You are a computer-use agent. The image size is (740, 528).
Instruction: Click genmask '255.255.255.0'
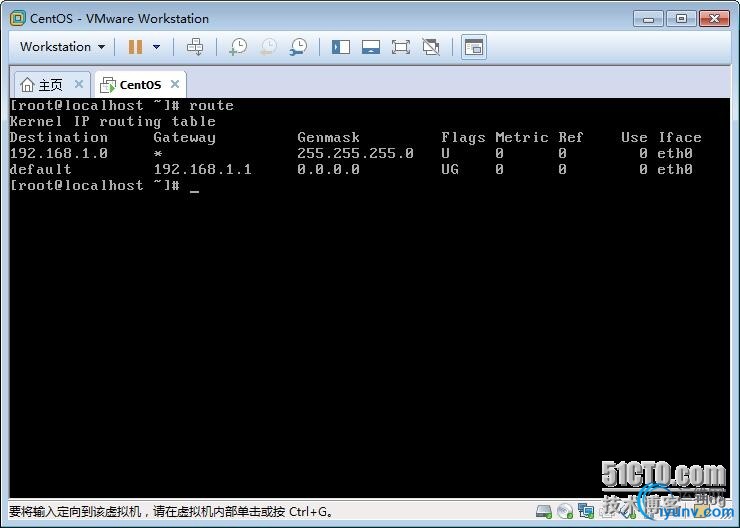click(355, 153)
